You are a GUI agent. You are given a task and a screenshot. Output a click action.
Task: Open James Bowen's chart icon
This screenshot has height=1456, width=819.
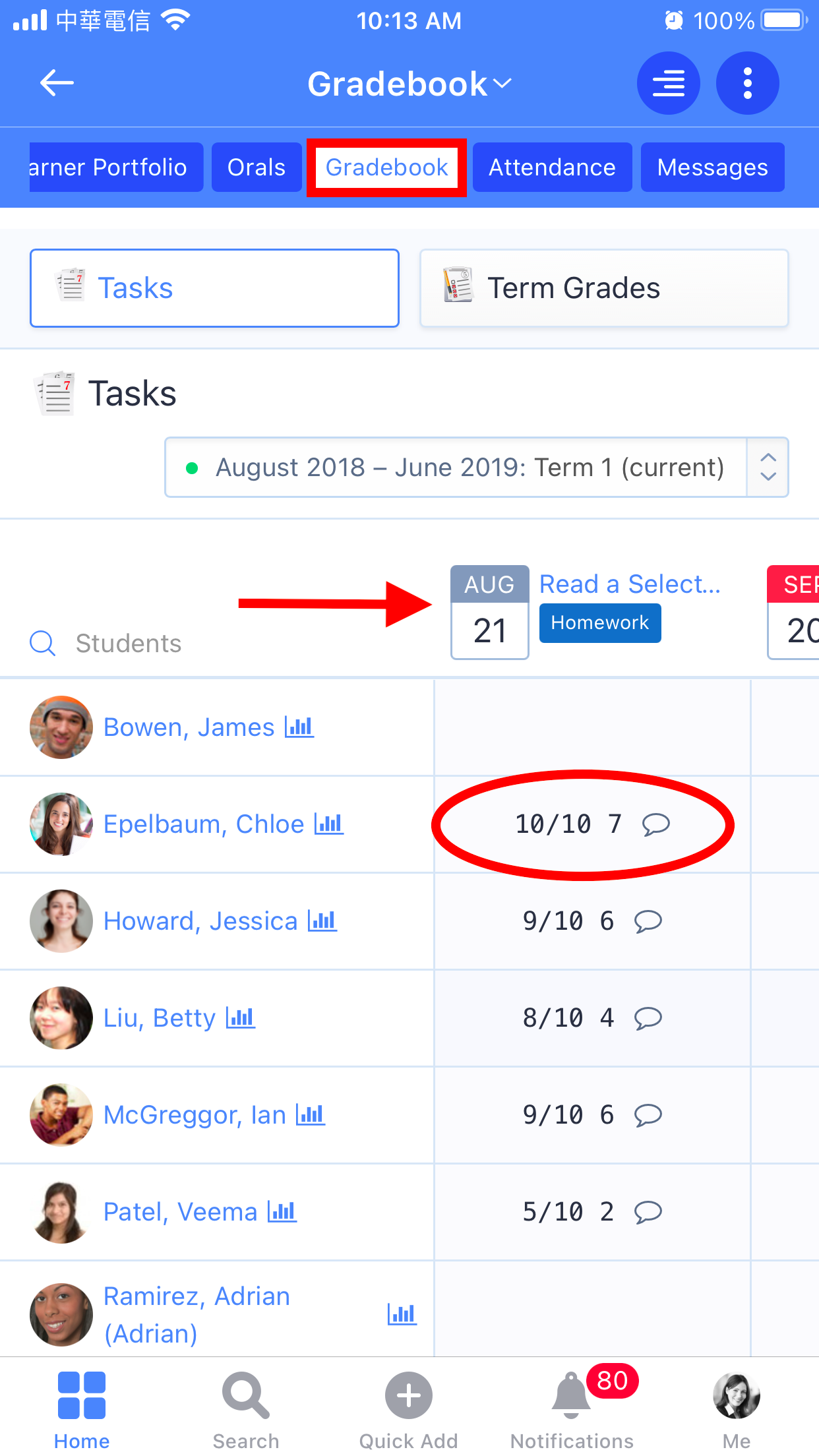299,727
